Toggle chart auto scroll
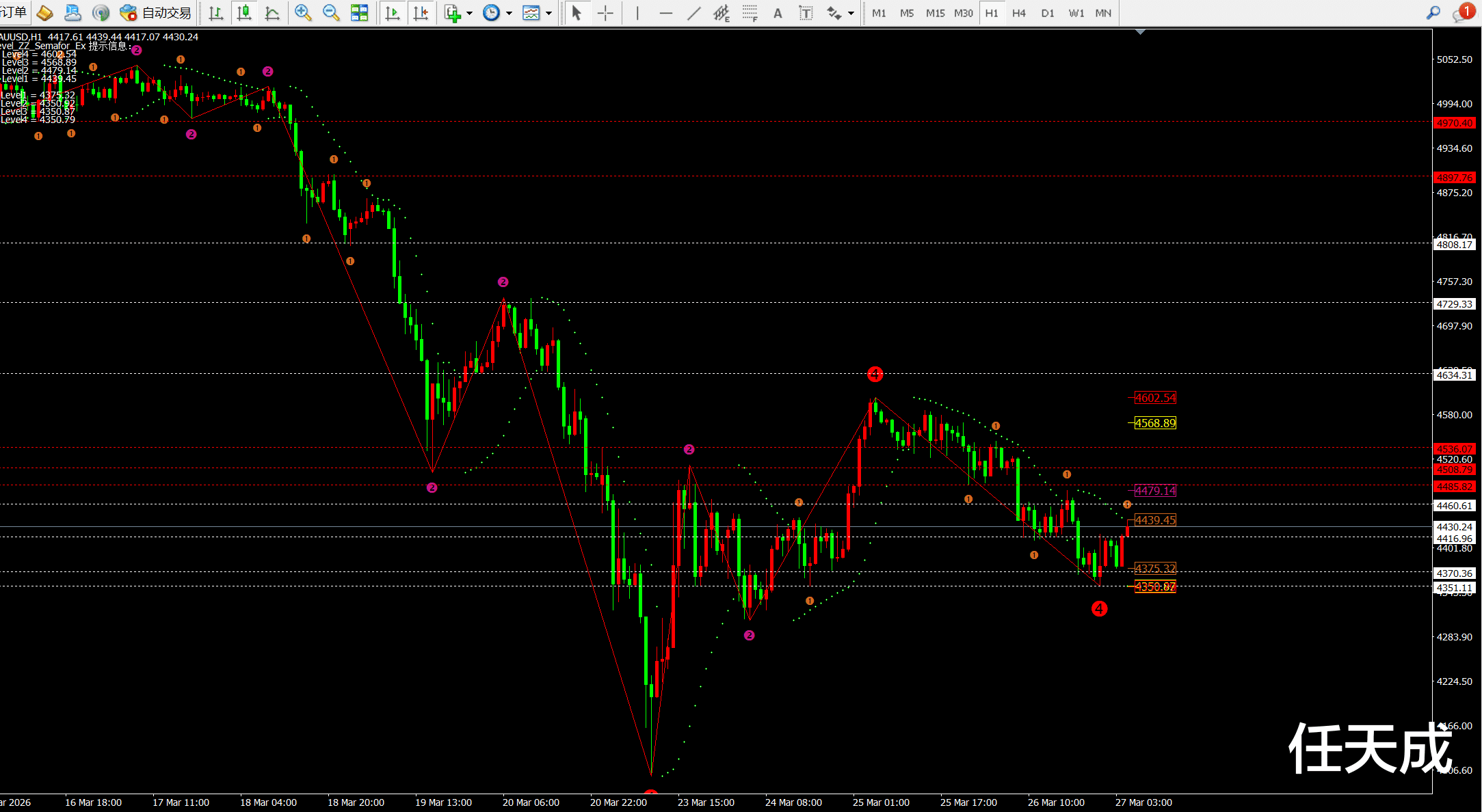 click(x=393, y=13)
